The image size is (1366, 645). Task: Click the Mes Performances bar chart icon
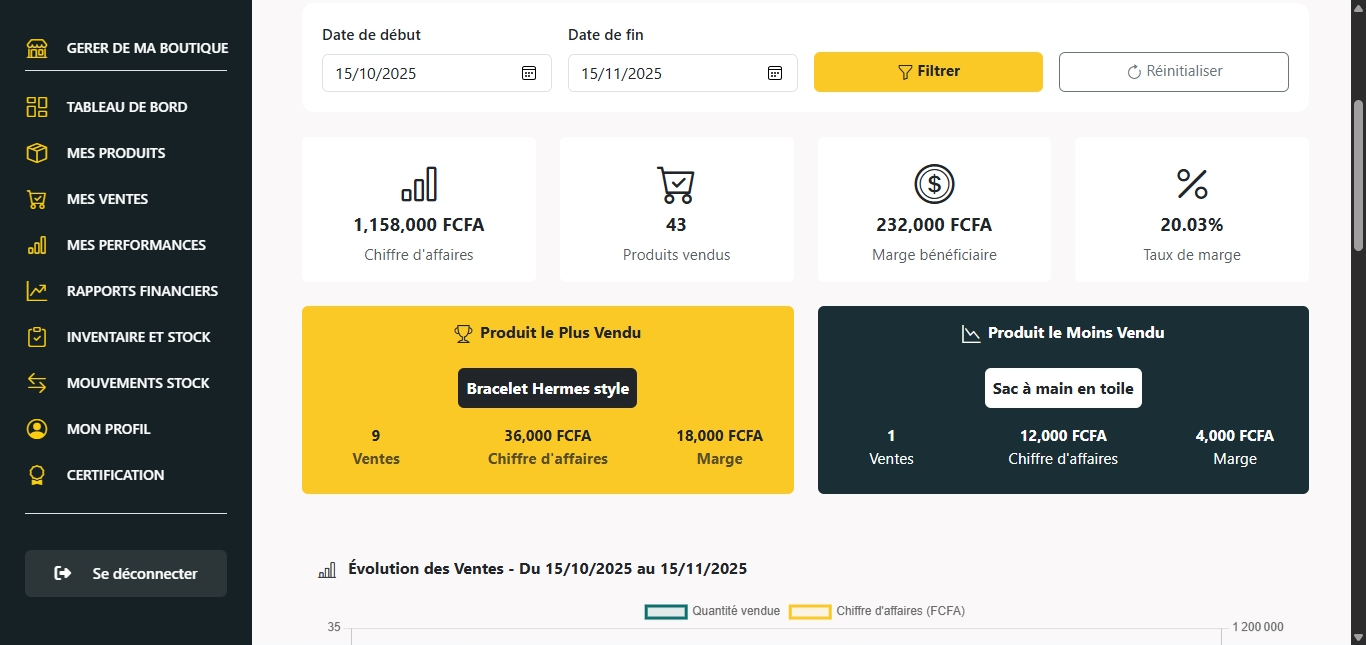[x=37, y=245]
